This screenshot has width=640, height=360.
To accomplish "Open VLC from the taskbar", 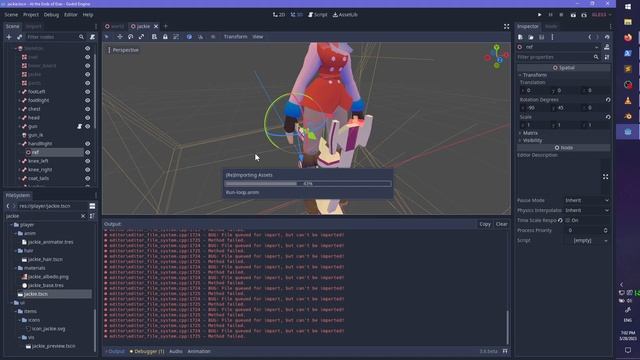I will pos(628,100).
